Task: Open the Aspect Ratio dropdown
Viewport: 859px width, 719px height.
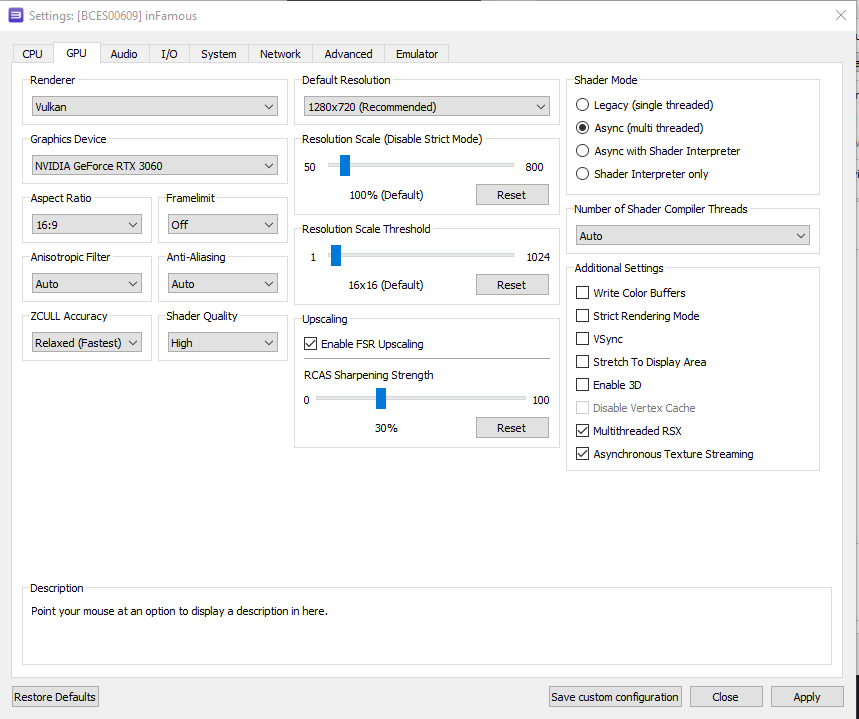Action: (87, 225)
